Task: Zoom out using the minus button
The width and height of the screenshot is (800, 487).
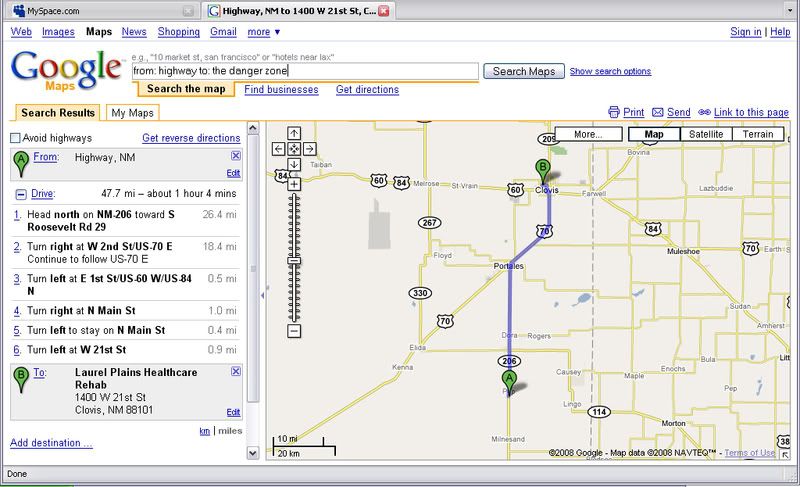Action: point(294,329)
